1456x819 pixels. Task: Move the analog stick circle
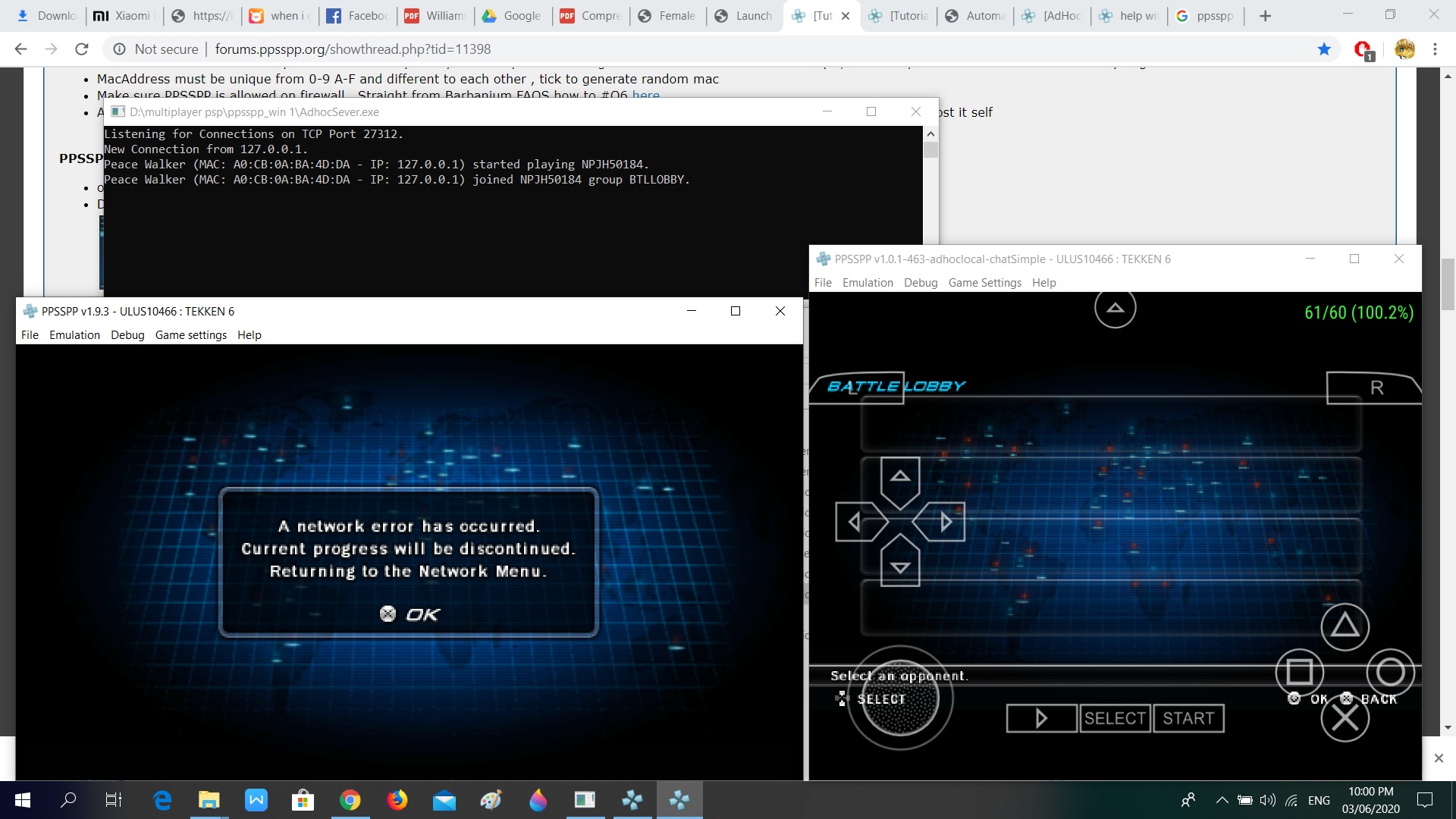pyautogui.click(x=900, y=698)
